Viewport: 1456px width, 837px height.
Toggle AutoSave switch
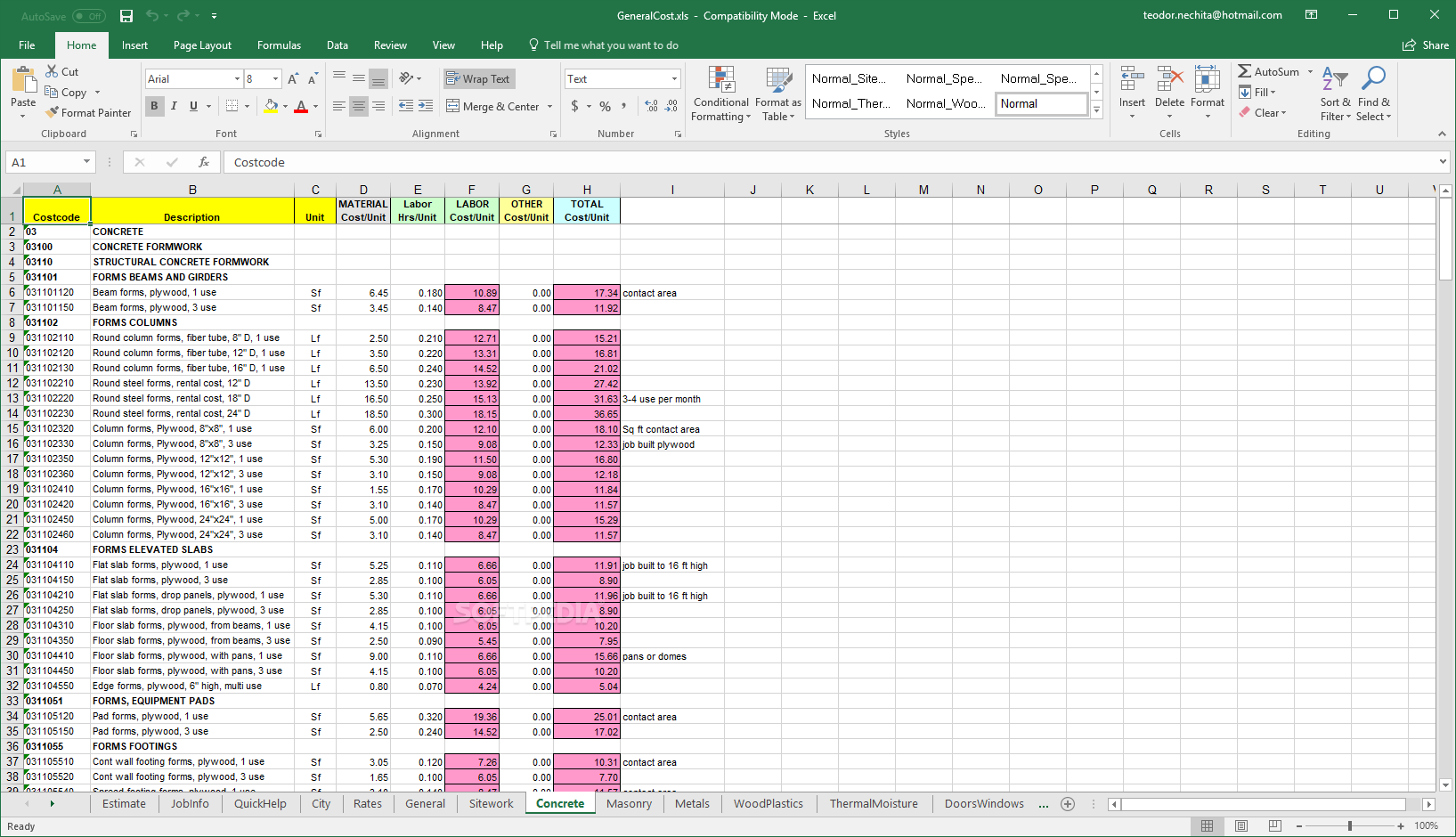point(88,16)
